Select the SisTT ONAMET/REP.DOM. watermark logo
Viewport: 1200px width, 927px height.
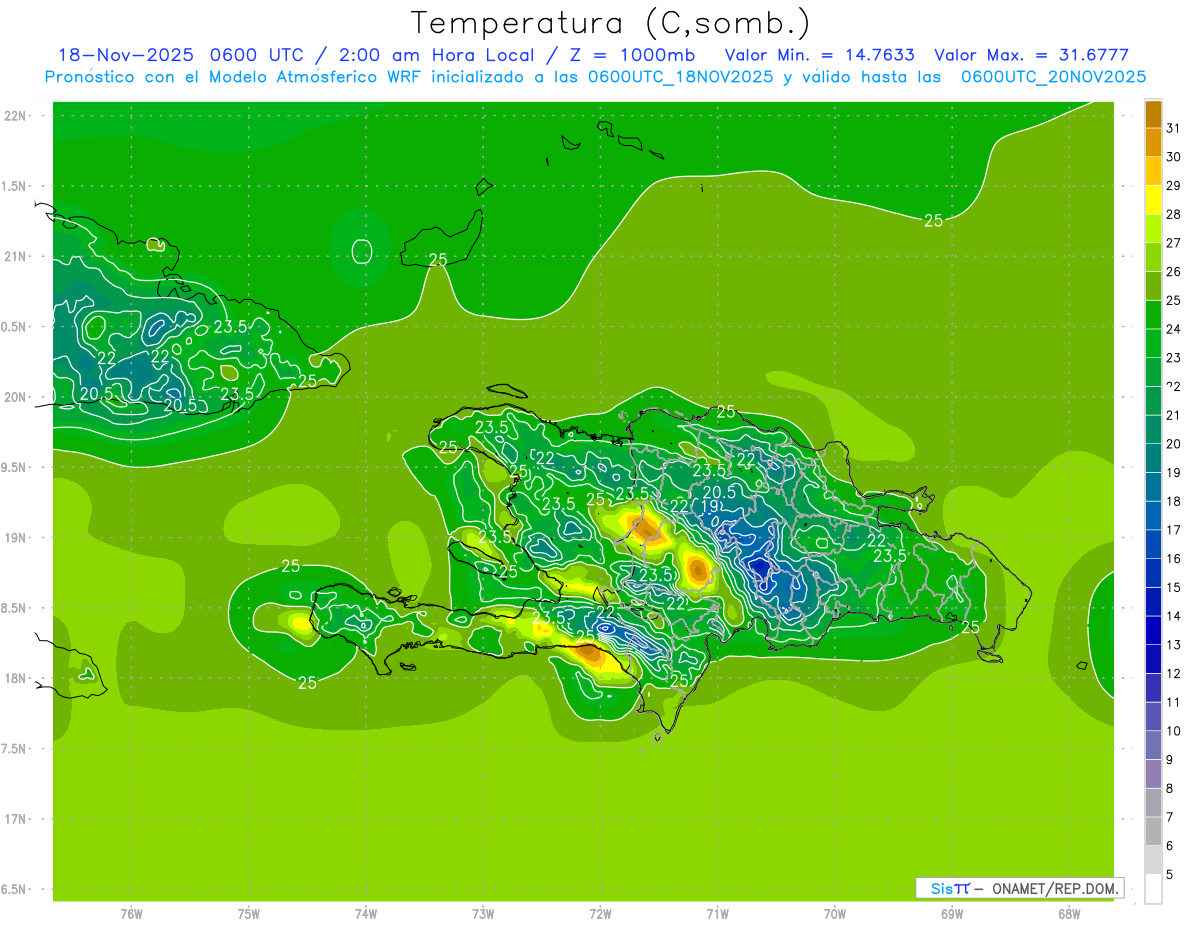1019,888
